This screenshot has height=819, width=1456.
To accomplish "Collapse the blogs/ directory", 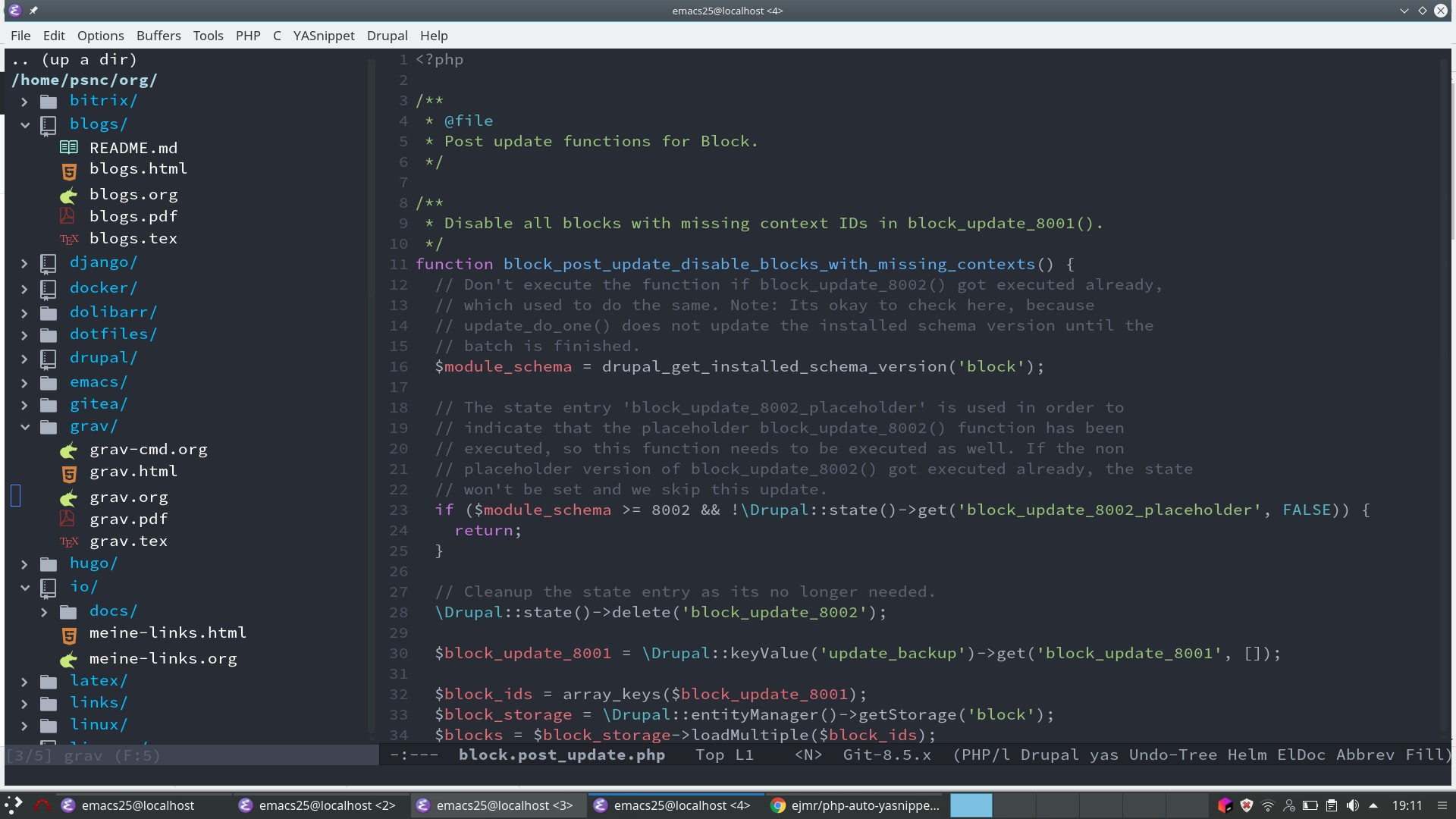I will click(24, 125).
